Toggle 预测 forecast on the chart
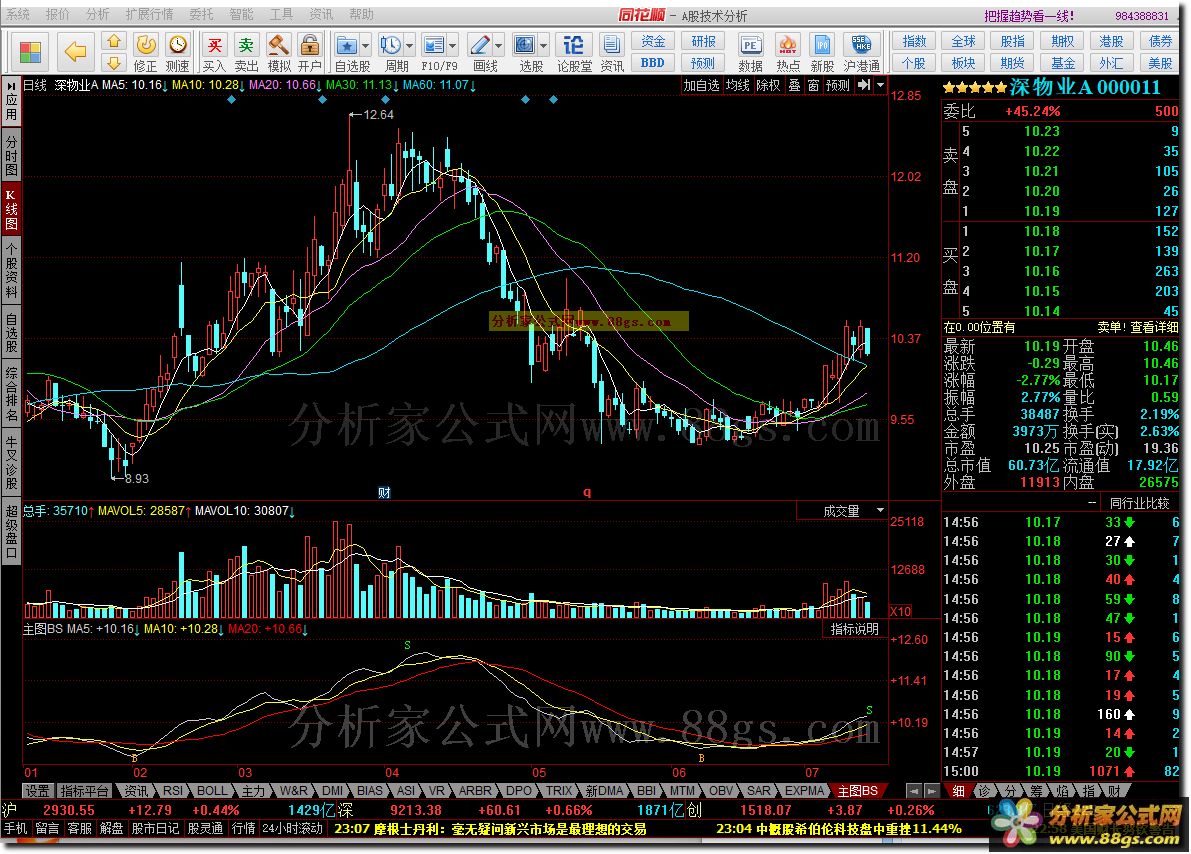This screenshot has height=854, width=1191. pos(838,85)
